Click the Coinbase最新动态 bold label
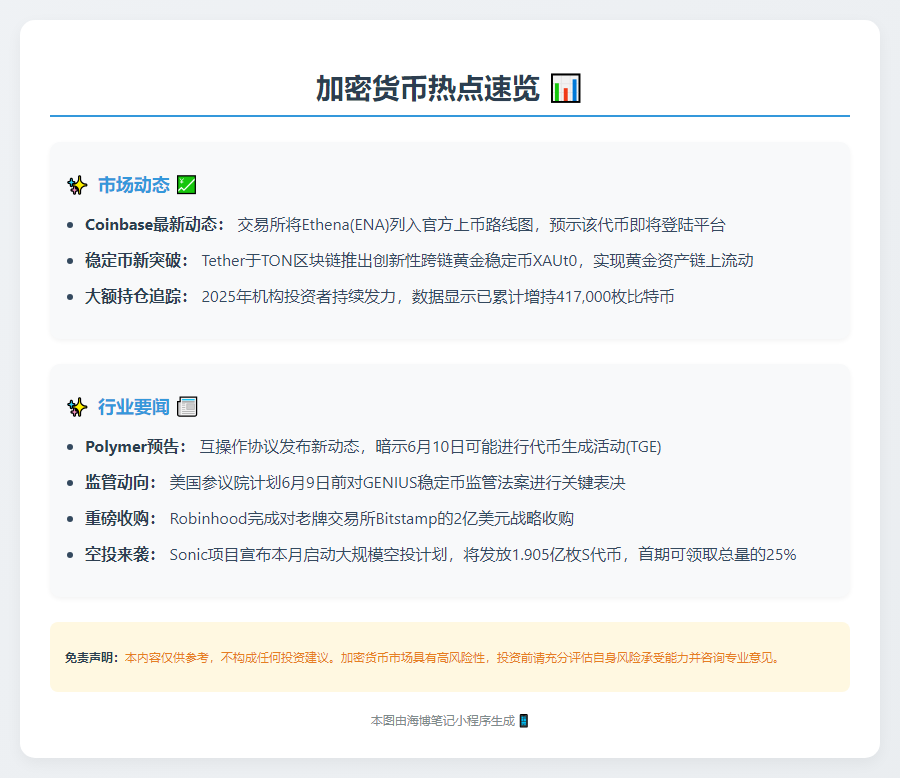900x778 pixels. [x=155, y=225]
